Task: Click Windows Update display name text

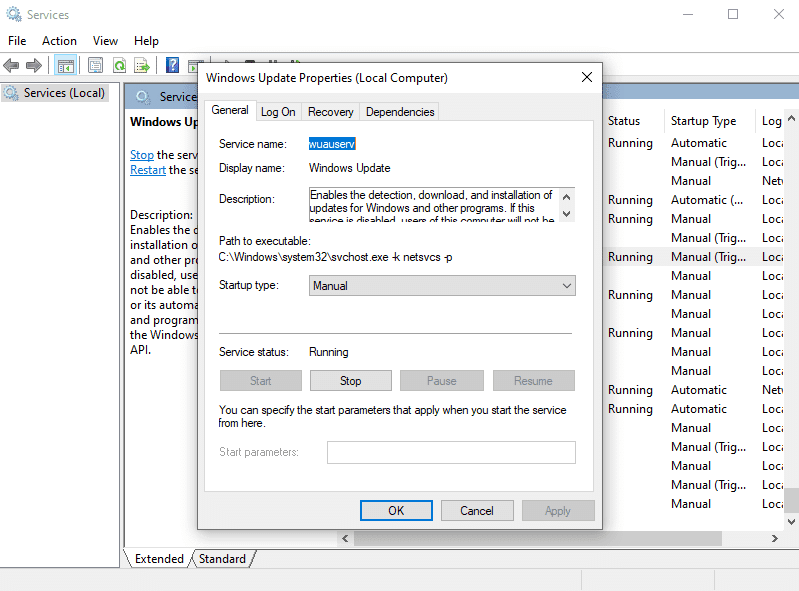Action: coord(350,168)
